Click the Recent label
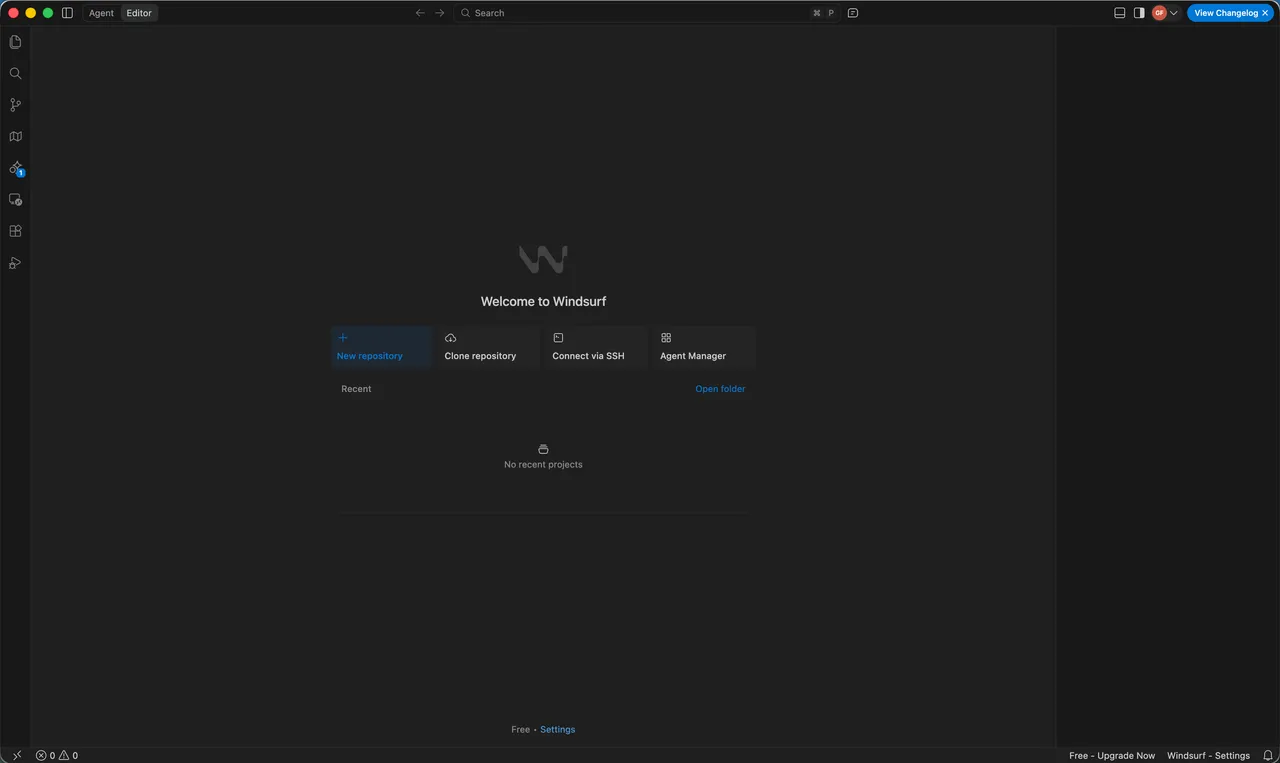 356,389
